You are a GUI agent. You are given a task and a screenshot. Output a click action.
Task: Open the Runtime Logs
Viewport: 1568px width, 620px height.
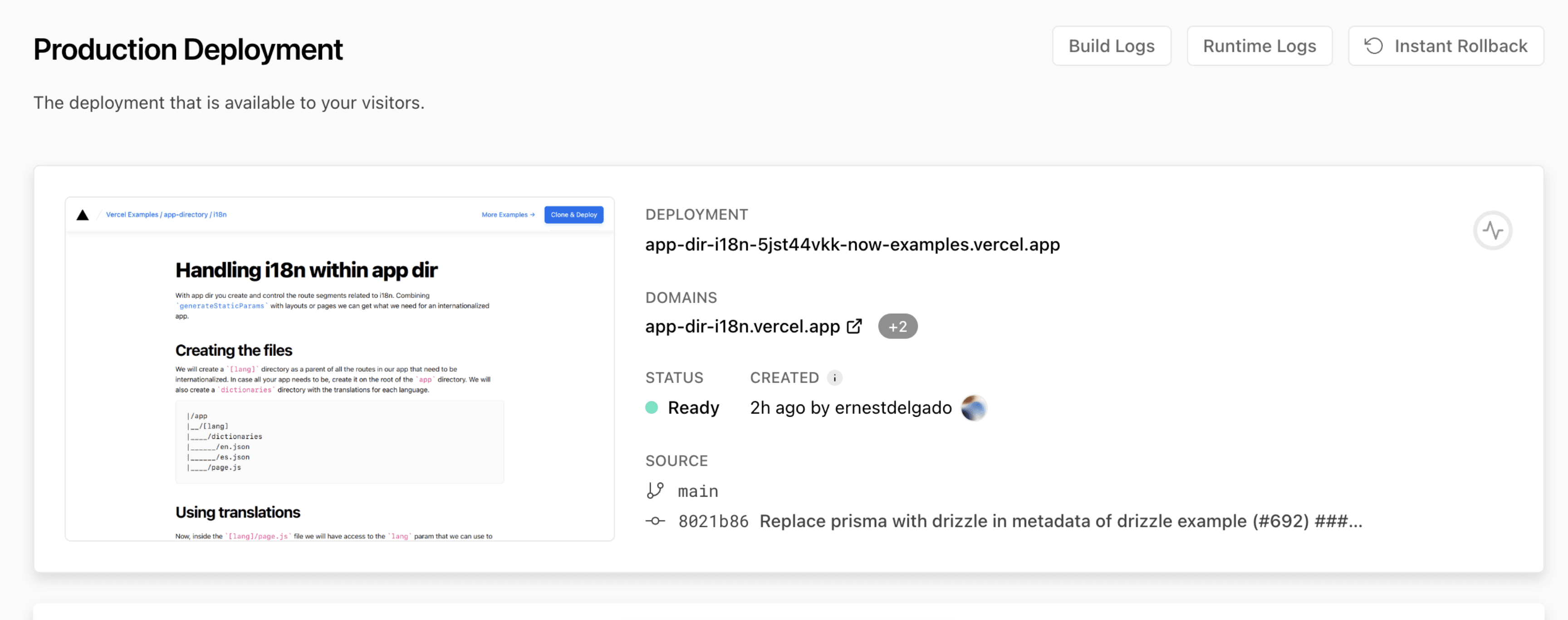(1259, 45)
